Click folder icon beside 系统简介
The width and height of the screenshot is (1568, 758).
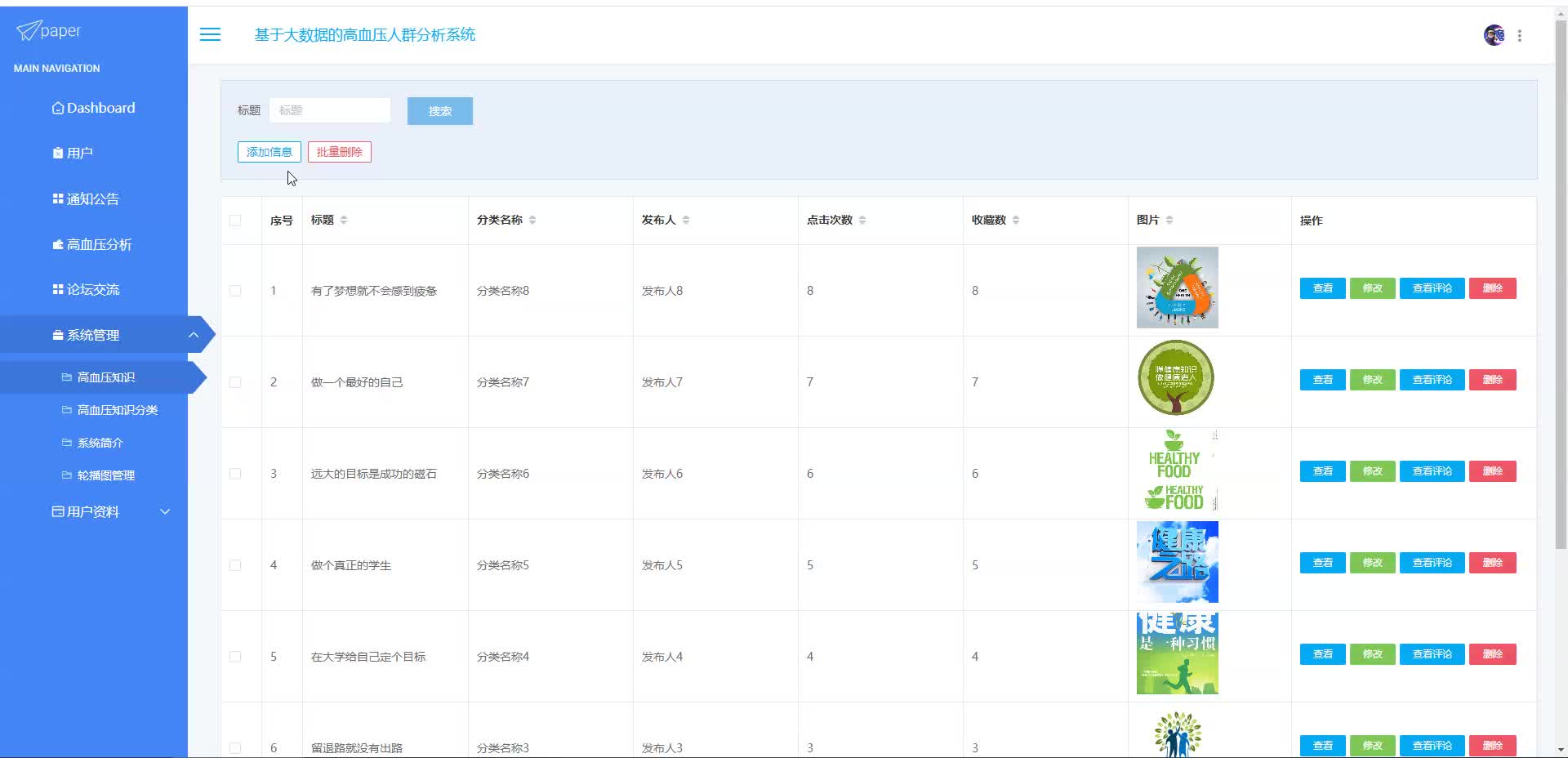coord(67,443)
